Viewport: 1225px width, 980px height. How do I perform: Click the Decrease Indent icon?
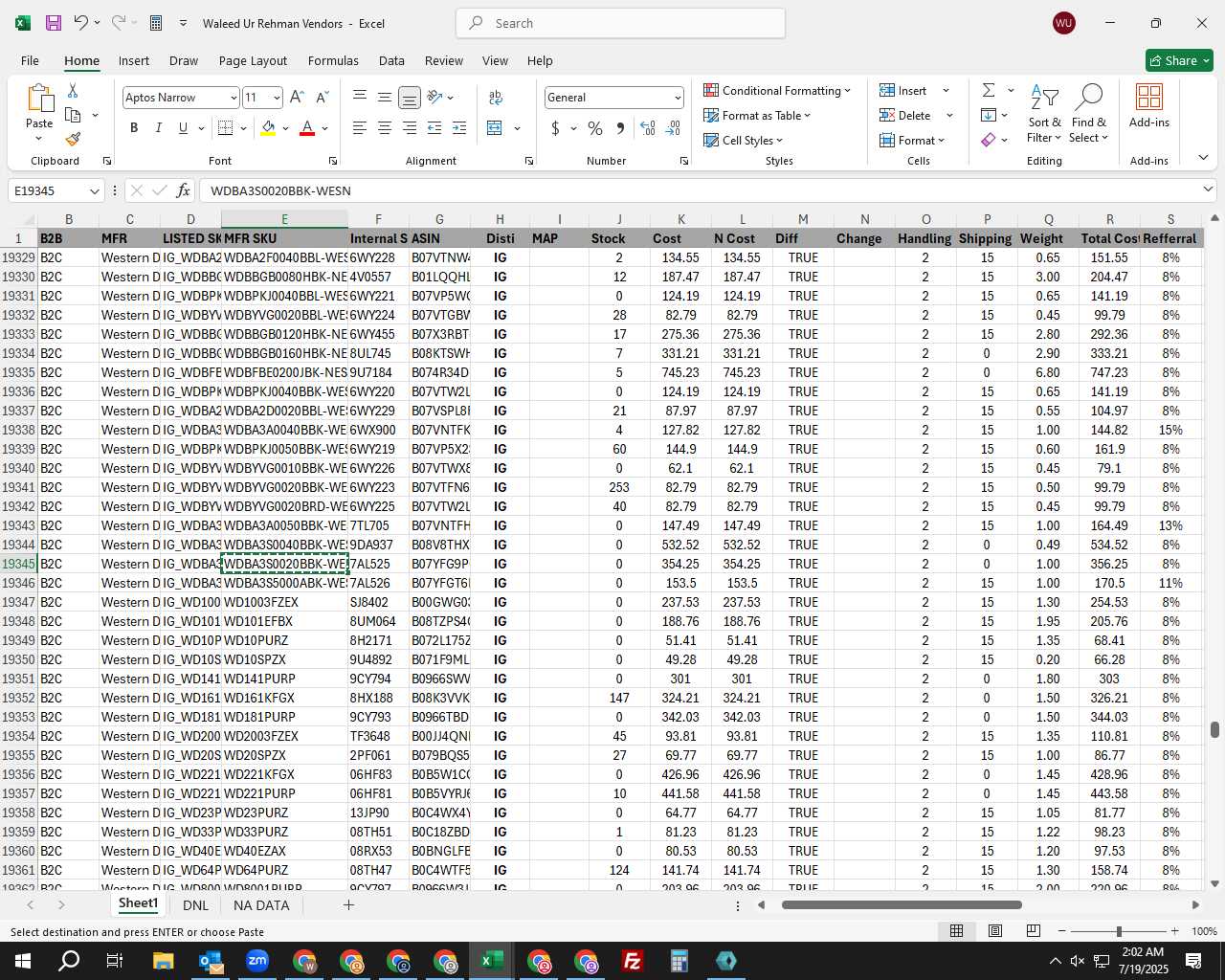click(434, 128)
